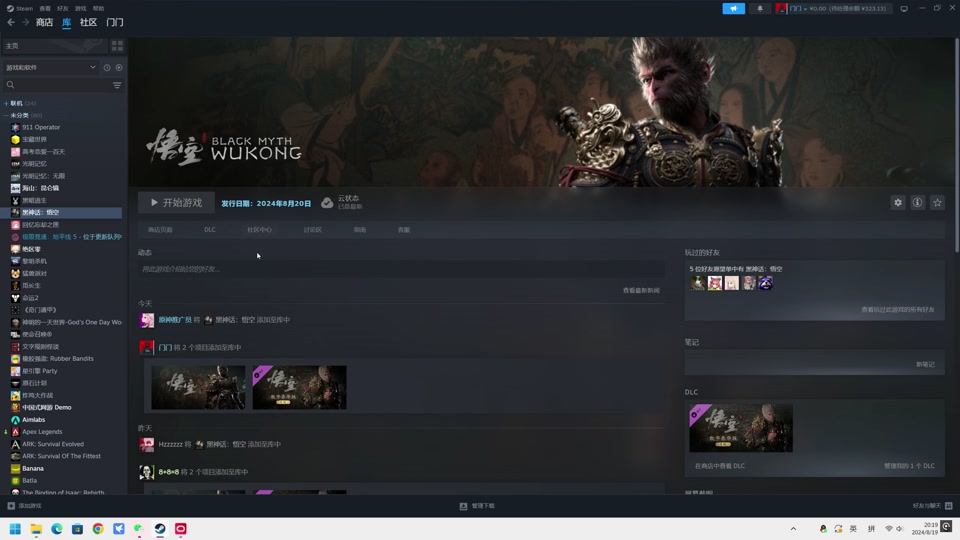The height and width of the screenshot is (540, 960).
Task: Open 管理下载 downloads manager
Action: (x=477, y=506)
